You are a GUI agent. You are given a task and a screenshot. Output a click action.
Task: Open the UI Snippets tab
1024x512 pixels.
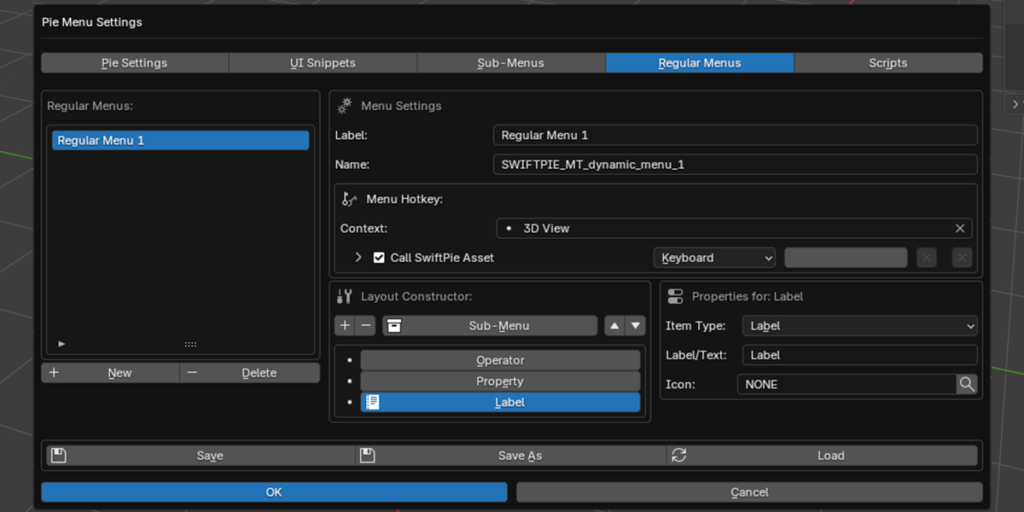(323, 63)
